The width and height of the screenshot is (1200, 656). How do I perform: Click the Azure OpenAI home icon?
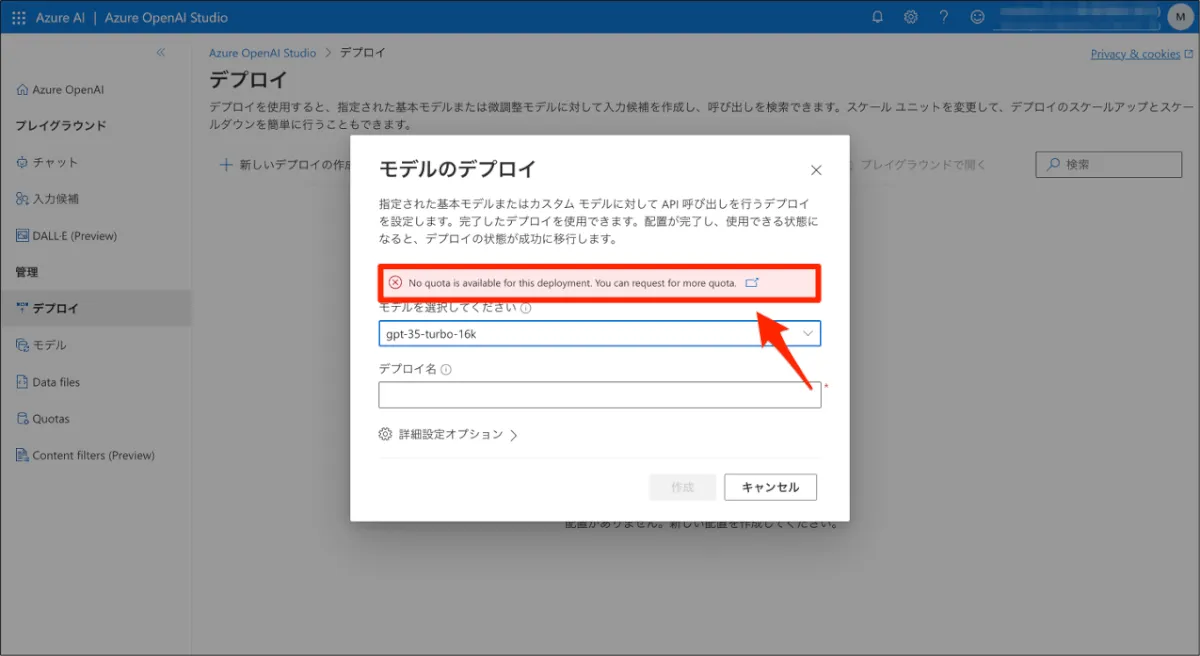(x=22, y=89)
